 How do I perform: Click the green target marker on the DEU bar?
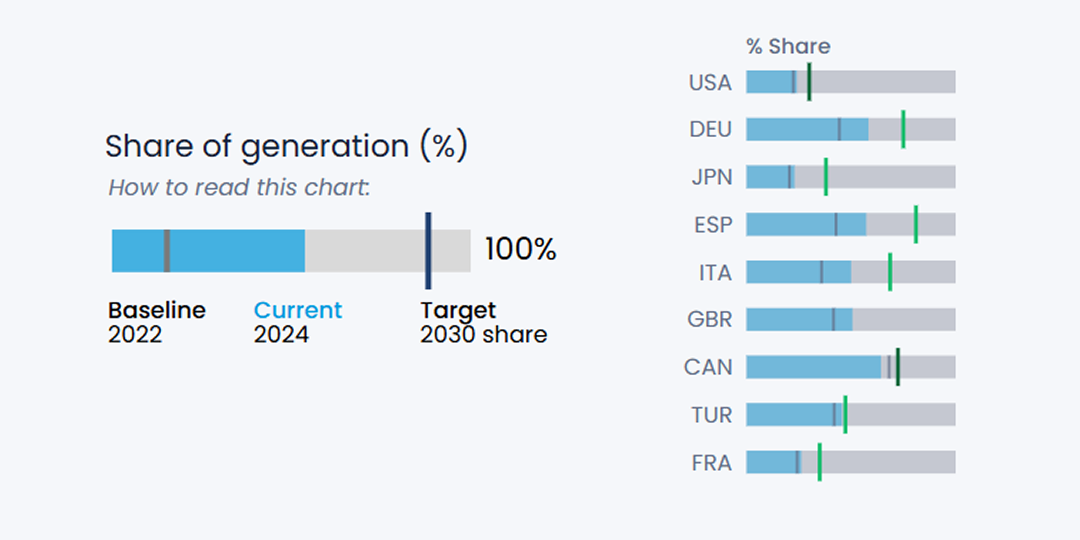903,130
